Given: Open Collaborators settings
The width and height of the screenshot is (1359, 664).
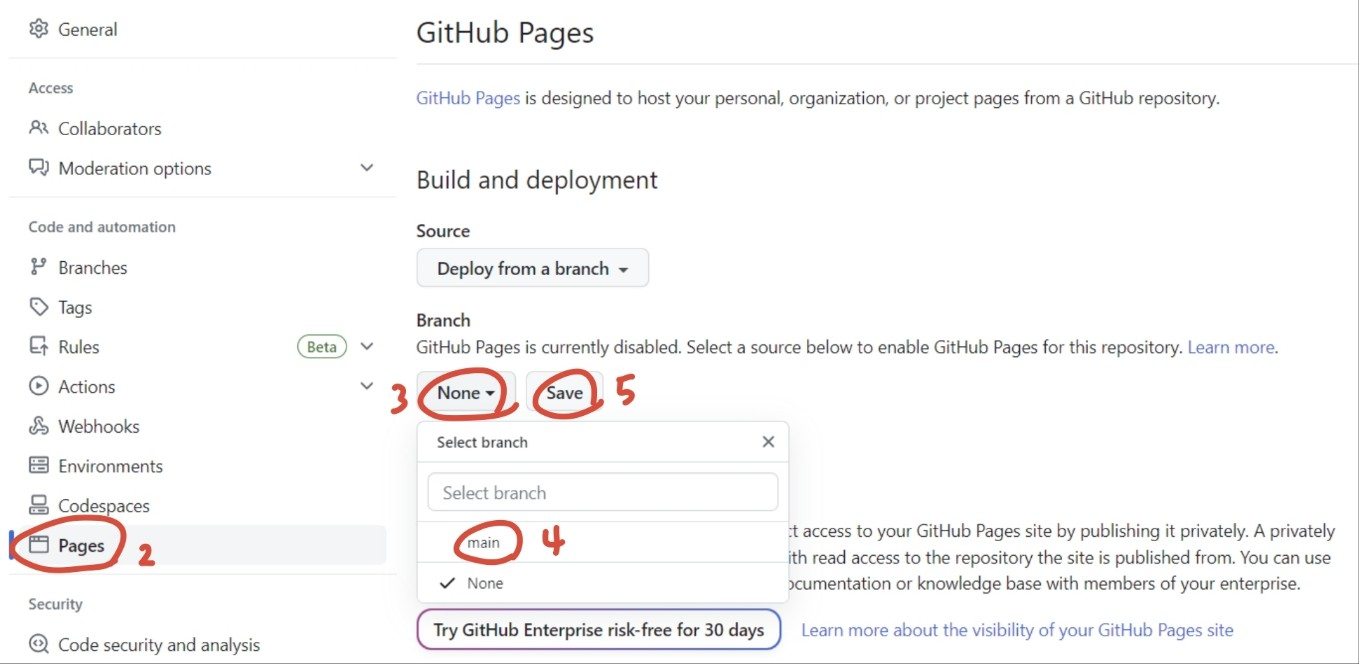Looking at the screenshot, I should [x=110, y=128].
